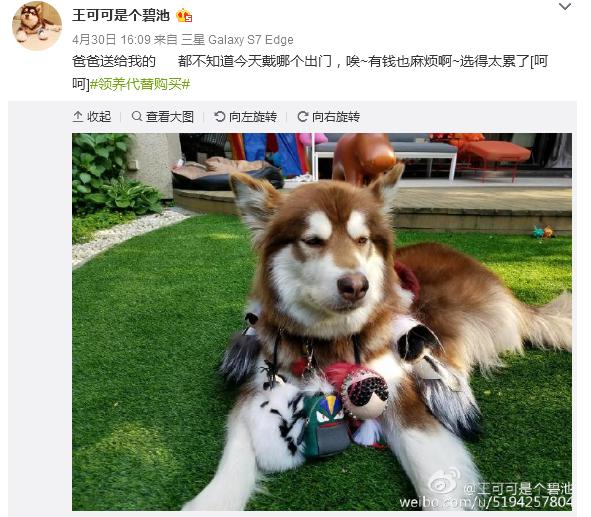Image resolution: width=591 pixels, height=517 pixels.
Task: Rotate image with 向左旋转
Action: point(253,117)
